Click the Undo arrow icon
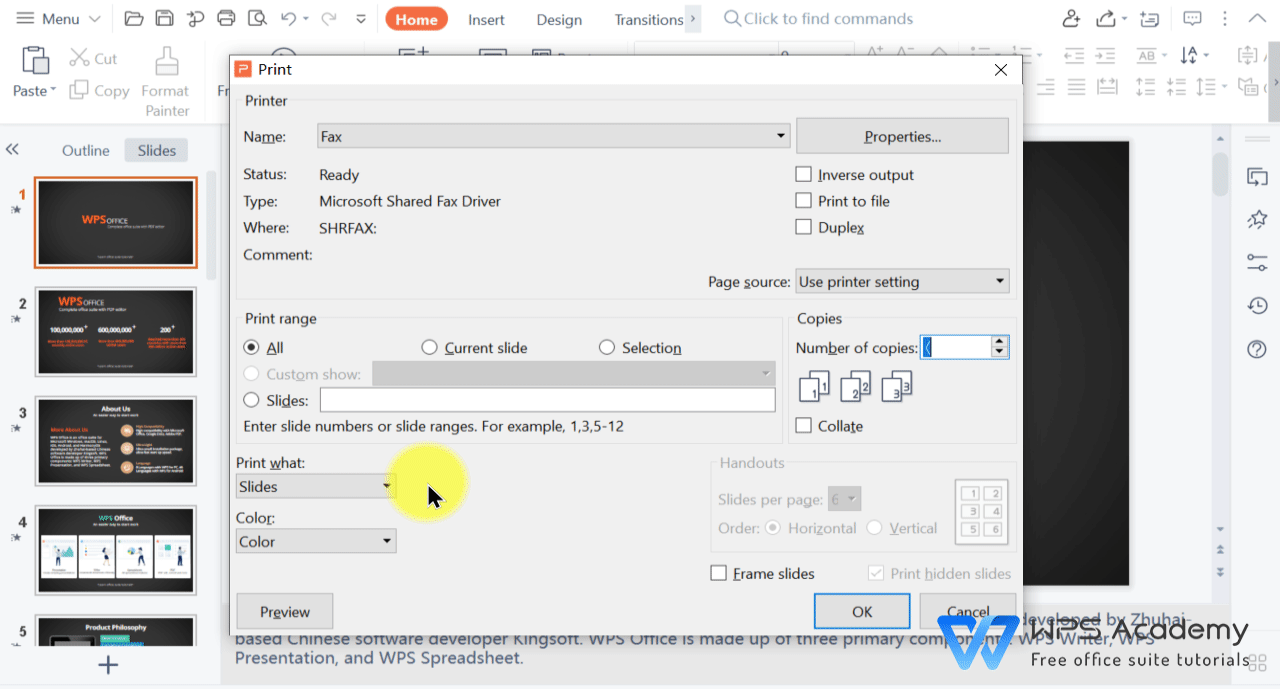 288,18
